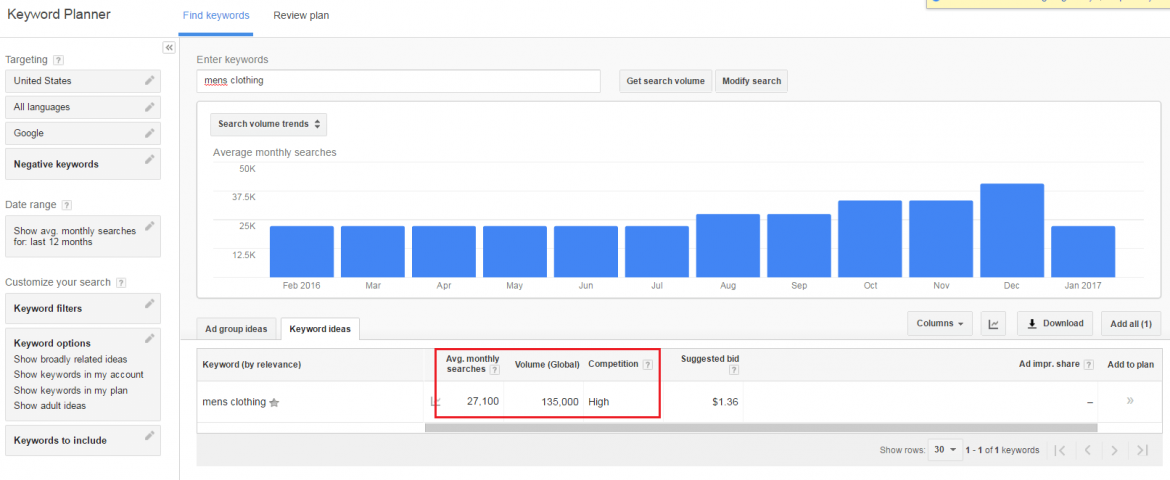Sort by Volume (Global) column header
This screenshot has height=480, width=1170.
point(547,364)
